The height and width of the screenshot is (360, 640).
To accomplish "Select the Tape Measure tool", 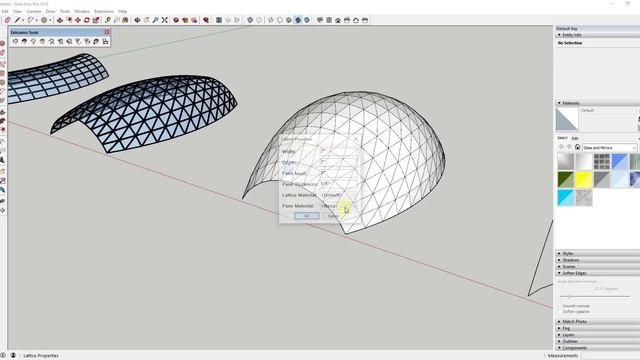I will 108,20.
